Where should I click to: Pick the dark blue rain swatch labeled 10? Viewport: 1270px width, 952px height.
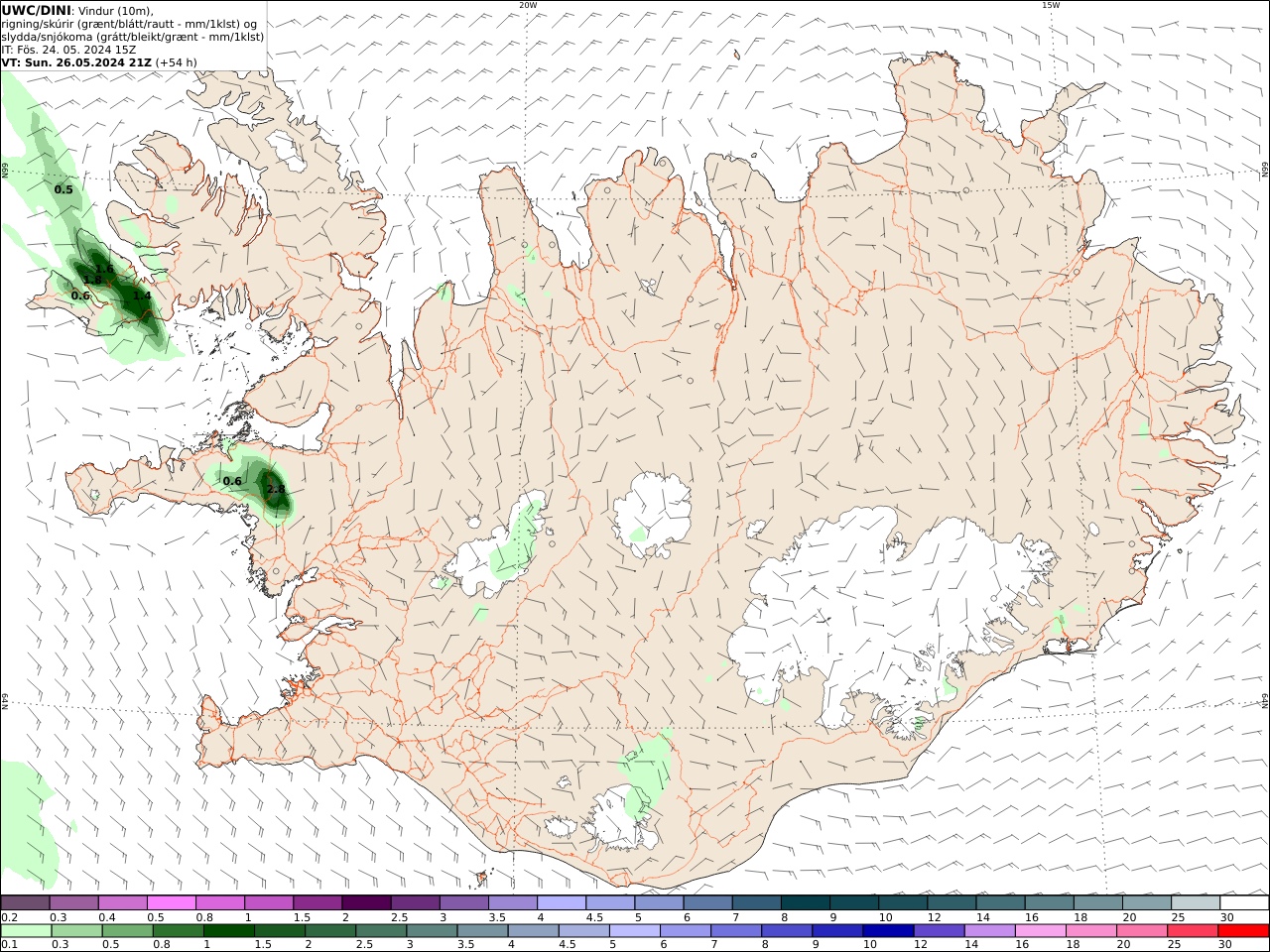tap(888, 931)
